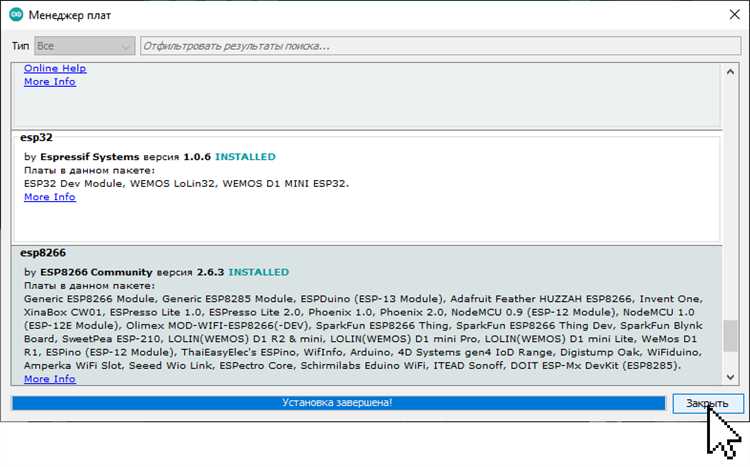The image size is (750, 467).
Task: Click the scrollbar up arrow
Action: [x=731, y=70]
